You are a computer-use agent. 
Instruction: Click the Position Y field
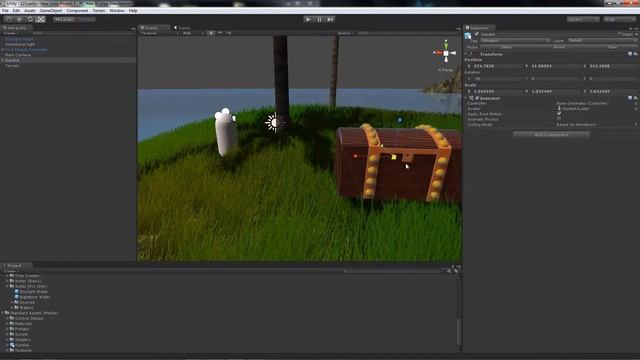556,66
